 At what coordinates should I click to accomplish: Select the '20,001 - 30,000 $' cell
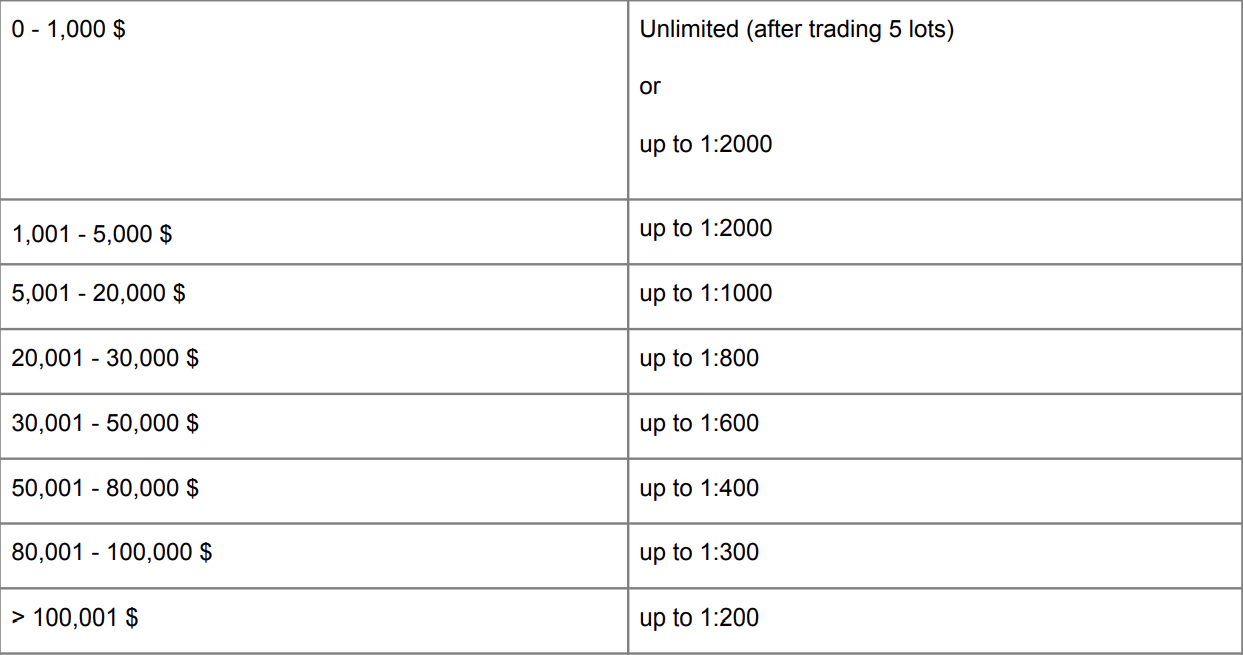pyautogui.click(x=105, y=358)
